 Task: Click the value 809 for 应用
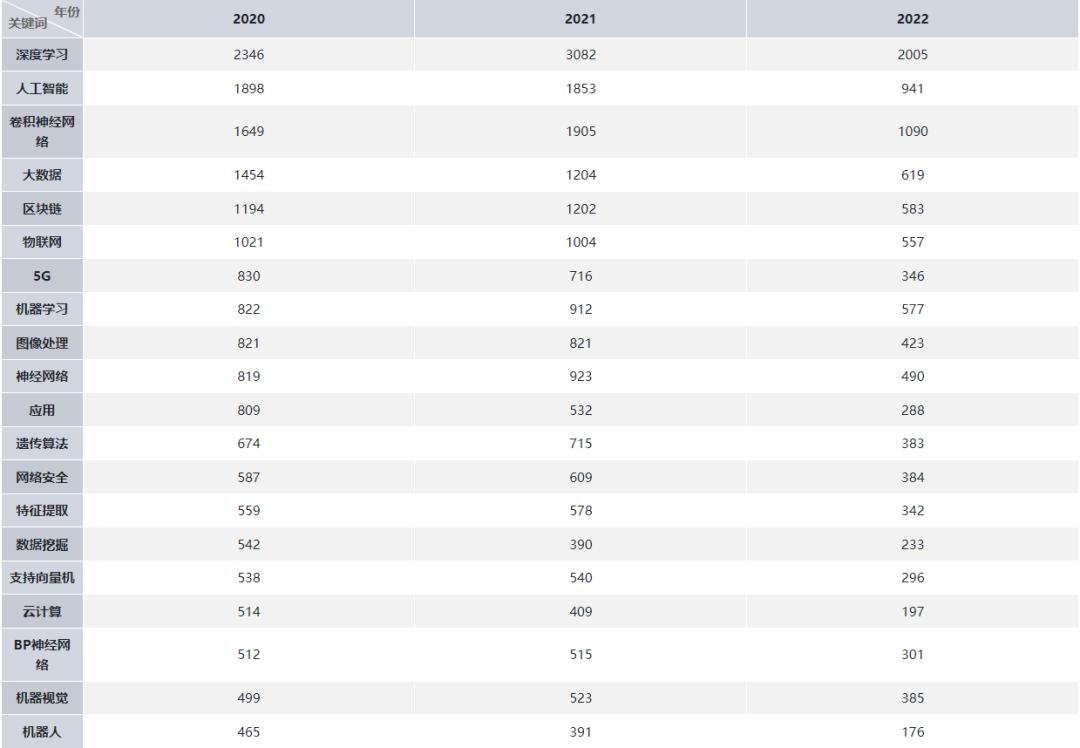[x=249, y=410]
